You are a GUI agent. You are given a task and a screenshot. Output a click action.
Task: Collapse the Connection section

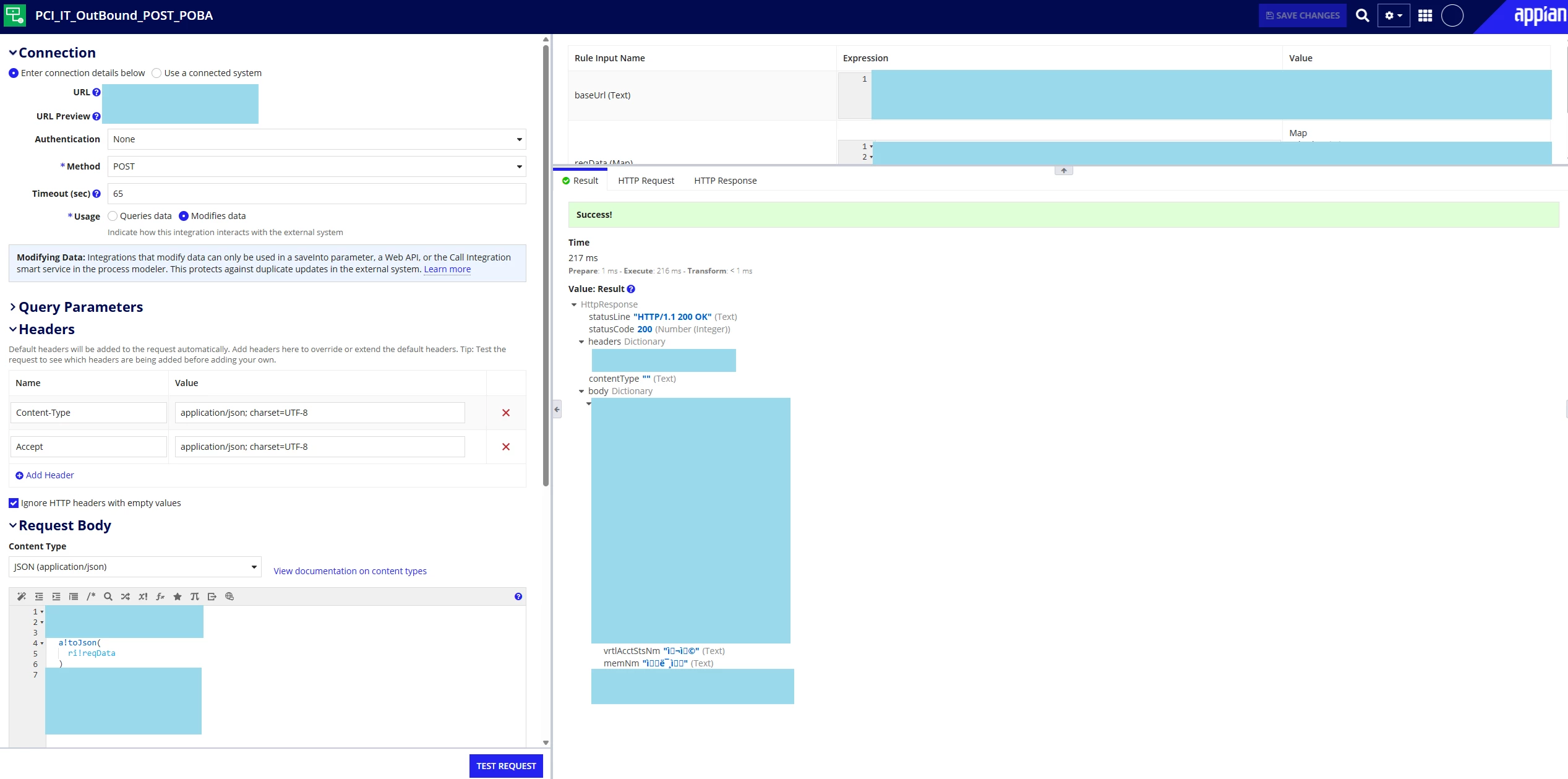[x=12, y=53]
